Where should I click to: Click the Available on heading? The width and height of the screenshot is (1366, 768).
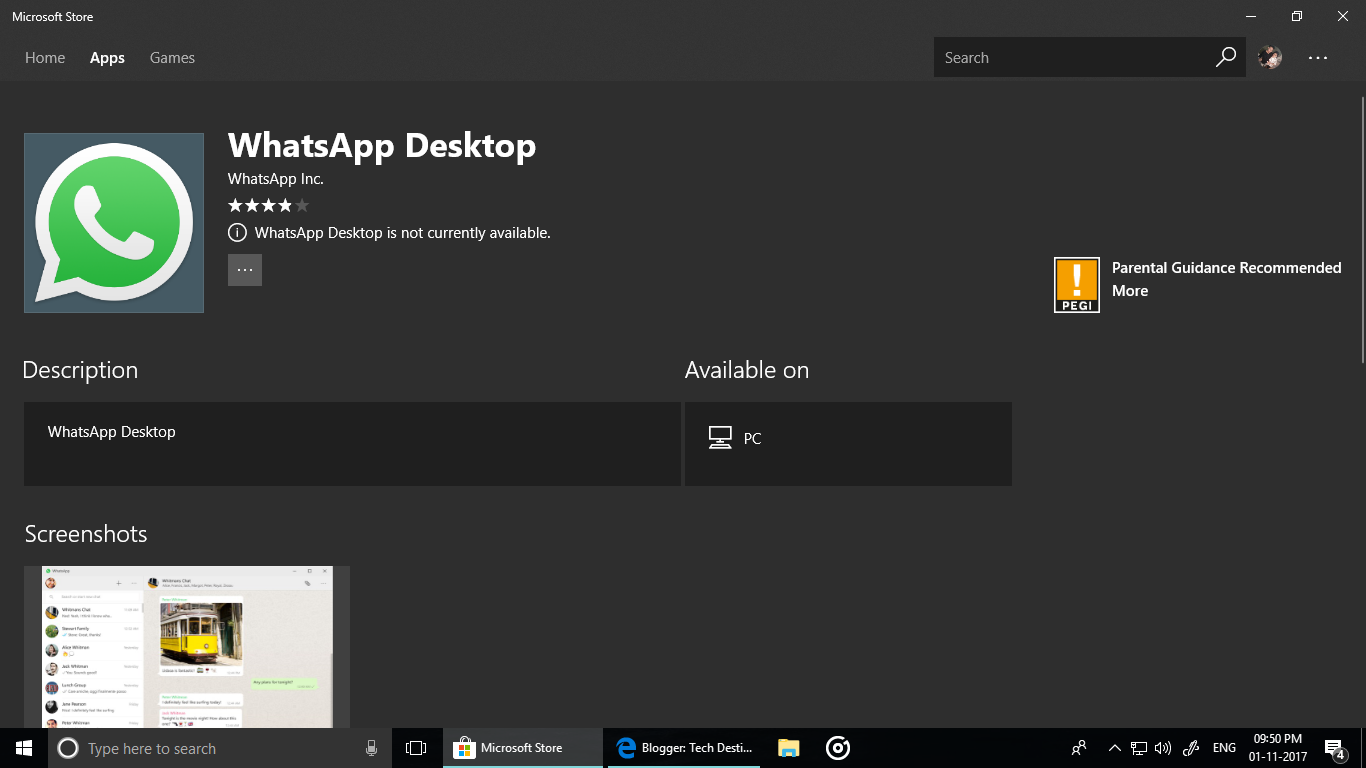pyautogui.click(x=747, y=370)
